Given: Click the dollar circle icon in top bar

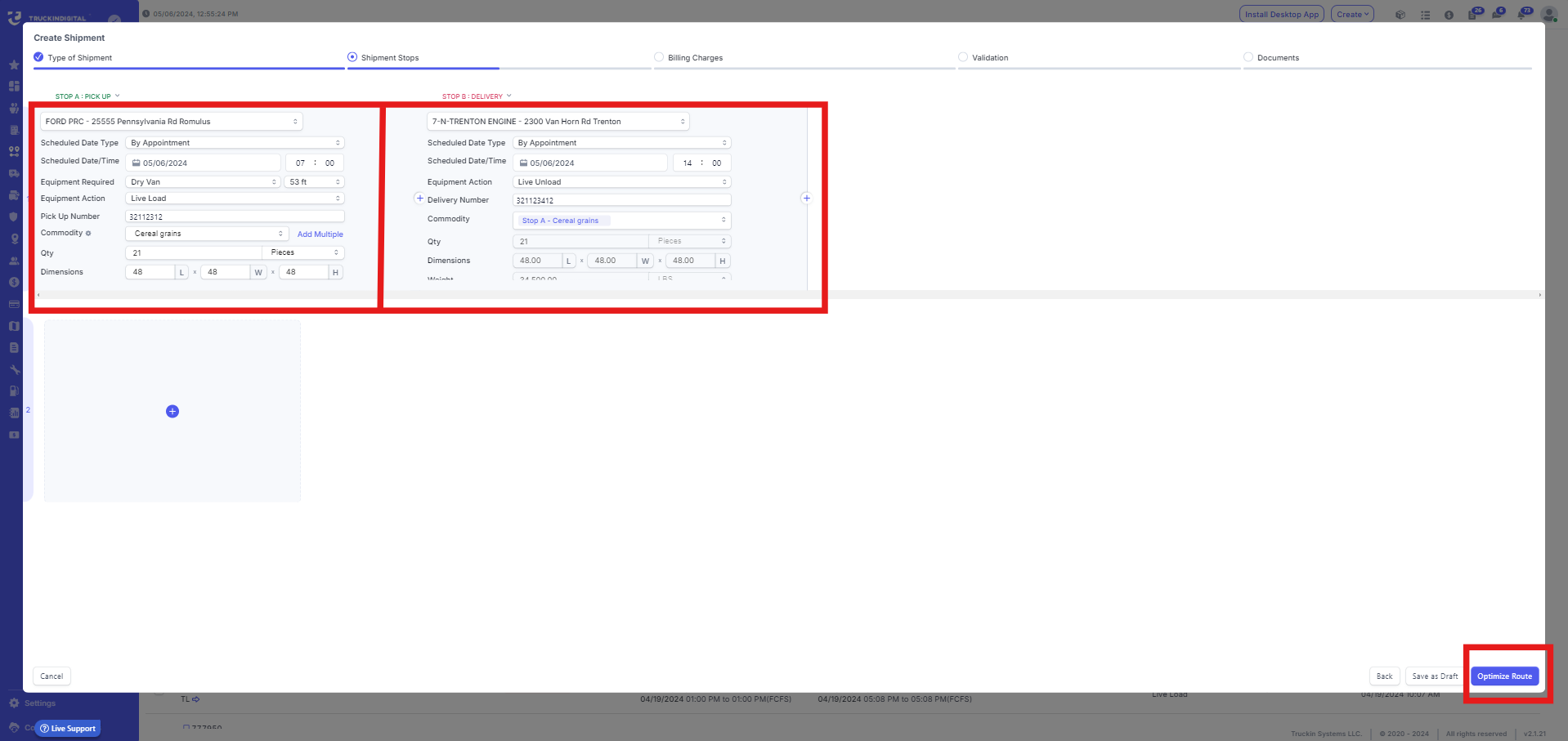Looking at the screenshot, I should (x=1449, y=15).
